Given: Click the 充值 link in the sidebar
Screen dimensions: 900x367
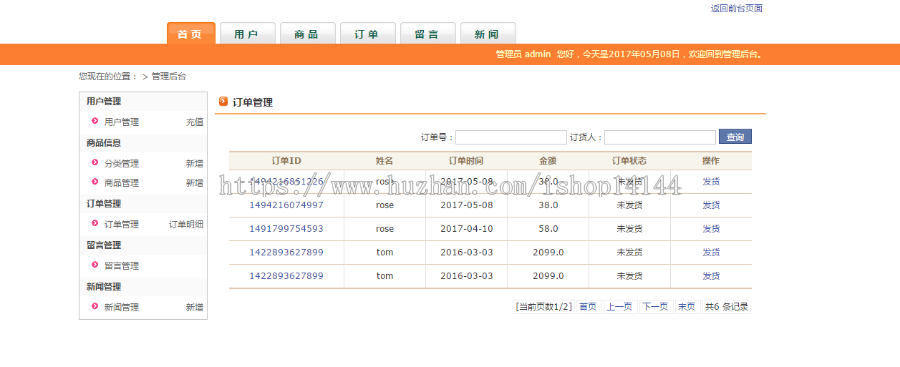Looking at the screenshot, I should click(x=195, y=122).
